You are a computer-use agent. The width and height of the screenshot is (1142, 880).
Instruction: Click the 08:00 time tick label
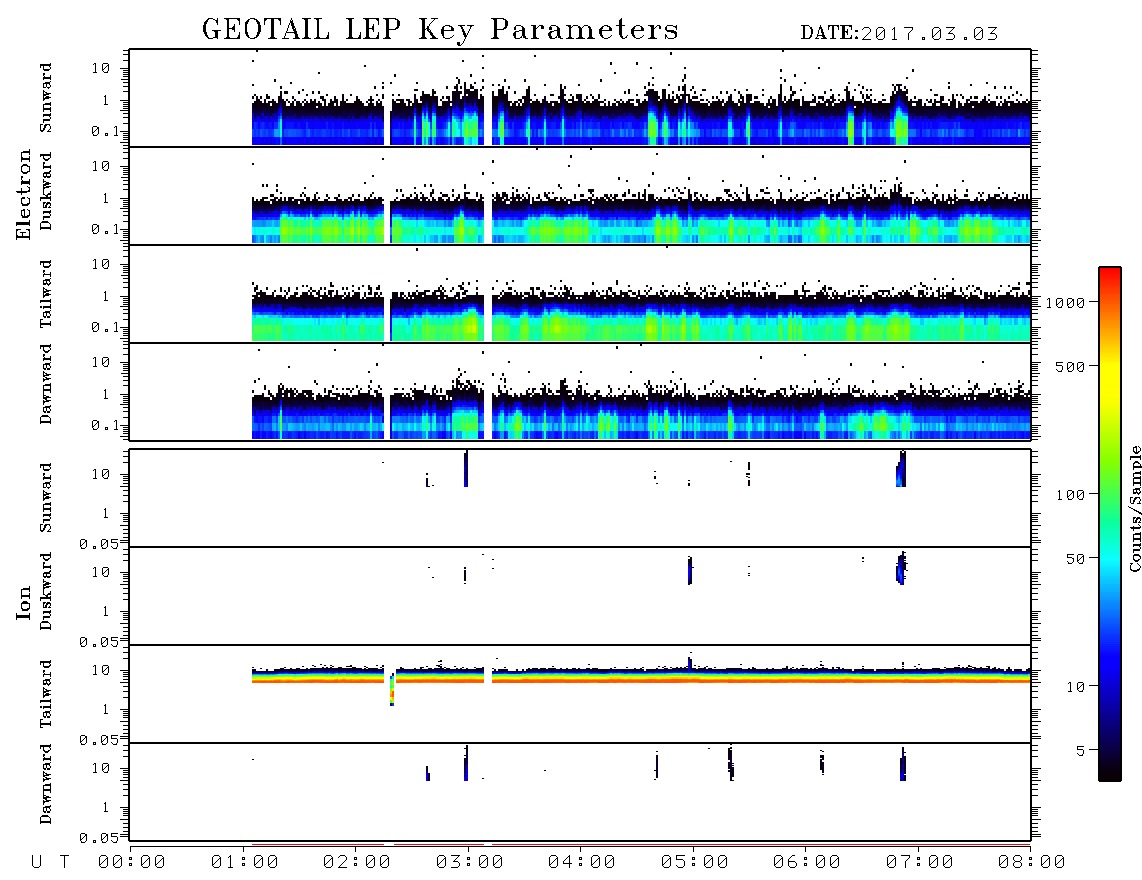[1032, 863]
